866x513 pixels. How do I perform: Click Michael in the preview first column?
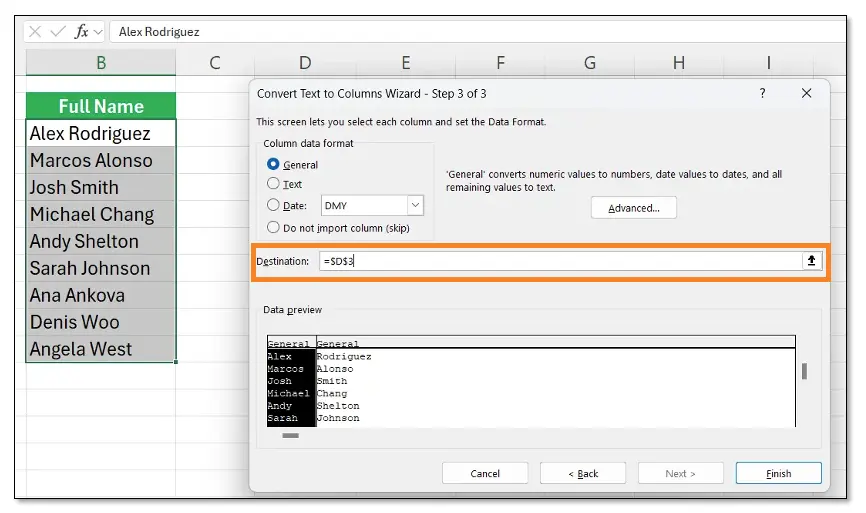tap(288, 394)
